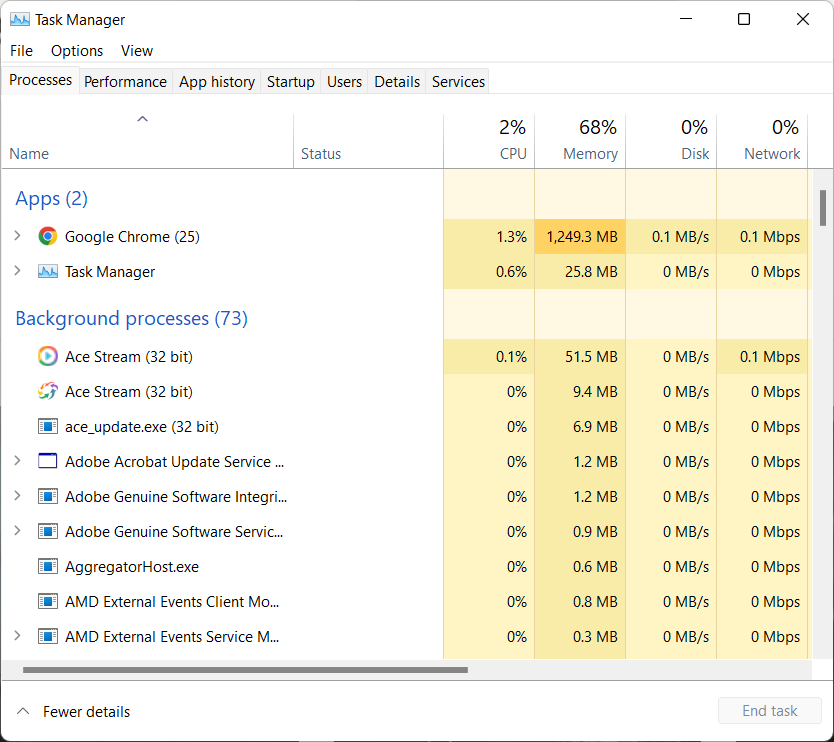Select the first Ace Stream play icon
The height and width of the screenshot is (742, 834).
(47, 357)
